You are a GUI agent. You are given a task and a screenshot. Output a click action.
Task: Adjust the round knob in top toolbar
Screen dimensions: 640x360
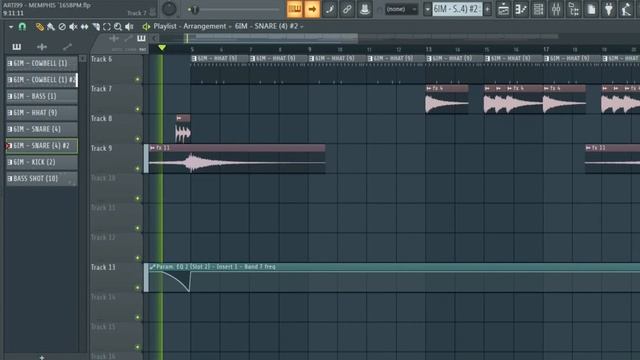coord(169,9)
